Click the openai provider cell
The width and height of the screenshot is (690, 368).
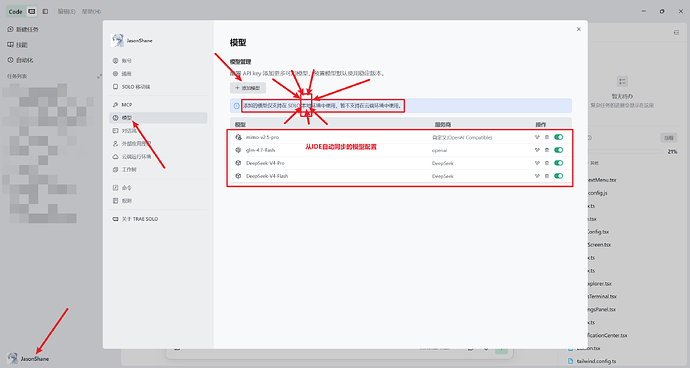coord(439,150)
